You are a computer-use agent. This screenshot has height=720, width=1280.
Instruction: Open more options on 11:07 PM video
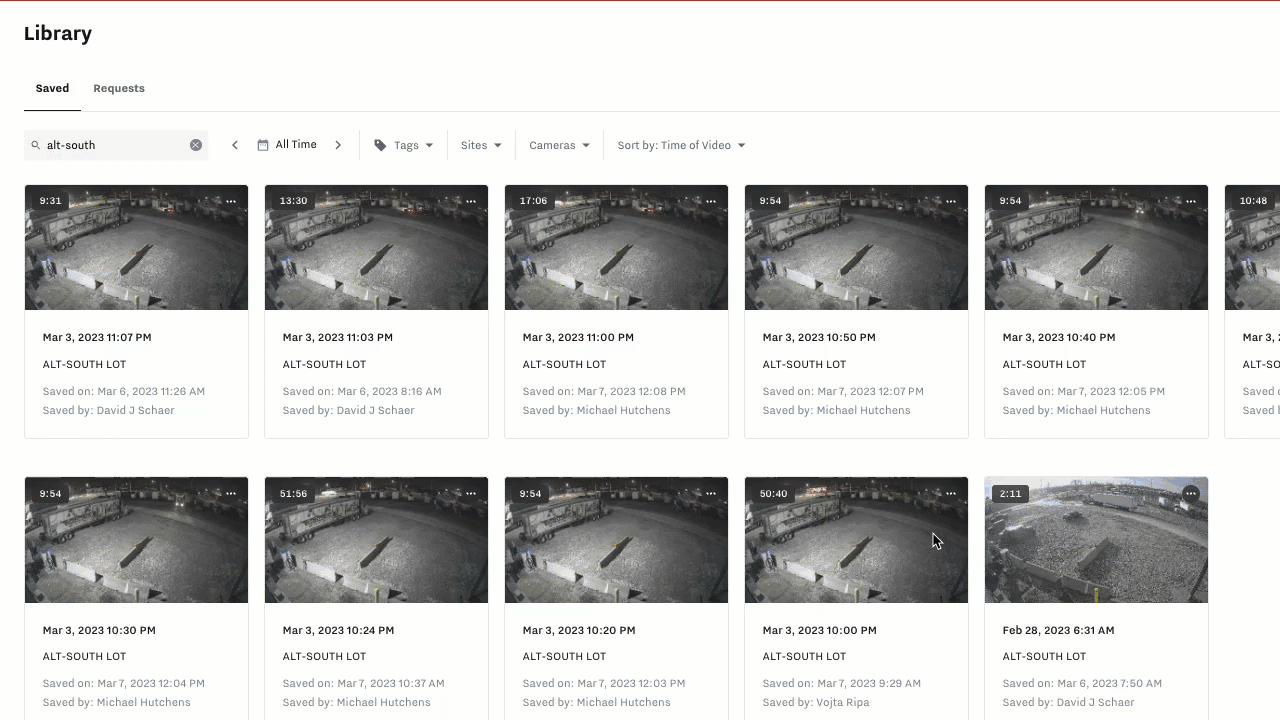[231, 201]
